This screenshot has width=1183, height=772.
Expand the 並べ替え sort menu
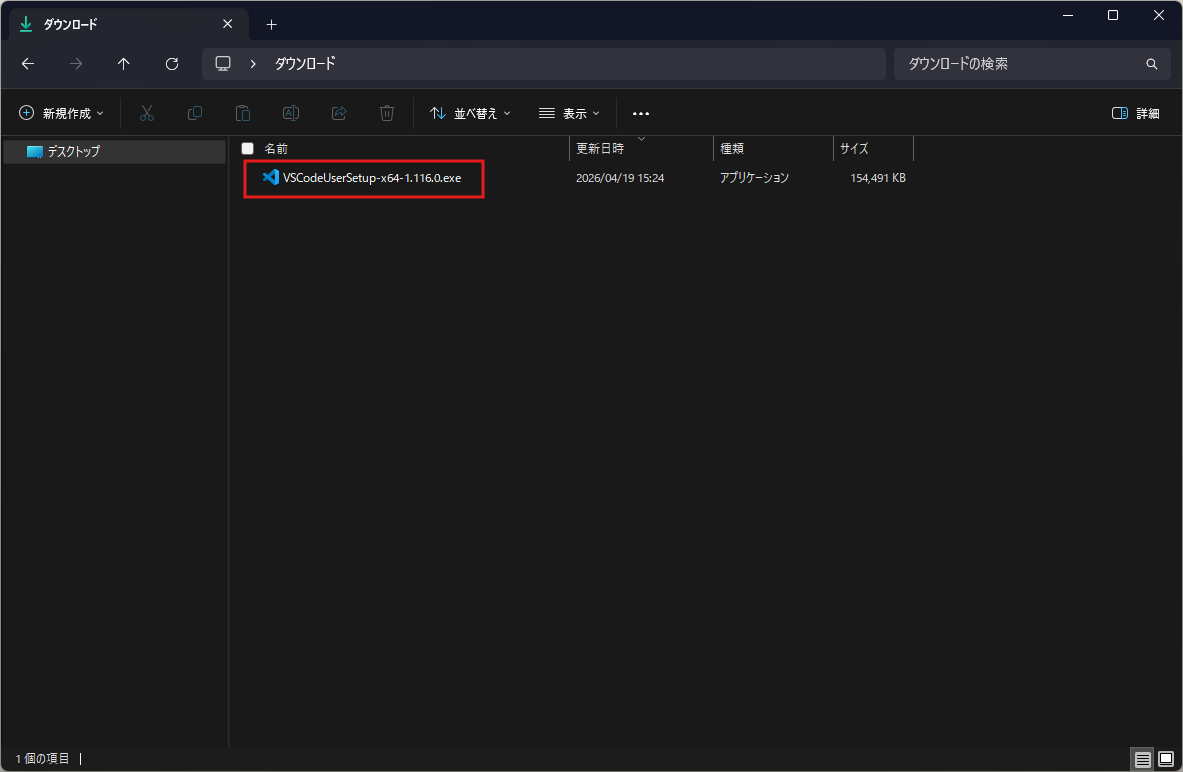pyautogui.click(x=470, y=113)
